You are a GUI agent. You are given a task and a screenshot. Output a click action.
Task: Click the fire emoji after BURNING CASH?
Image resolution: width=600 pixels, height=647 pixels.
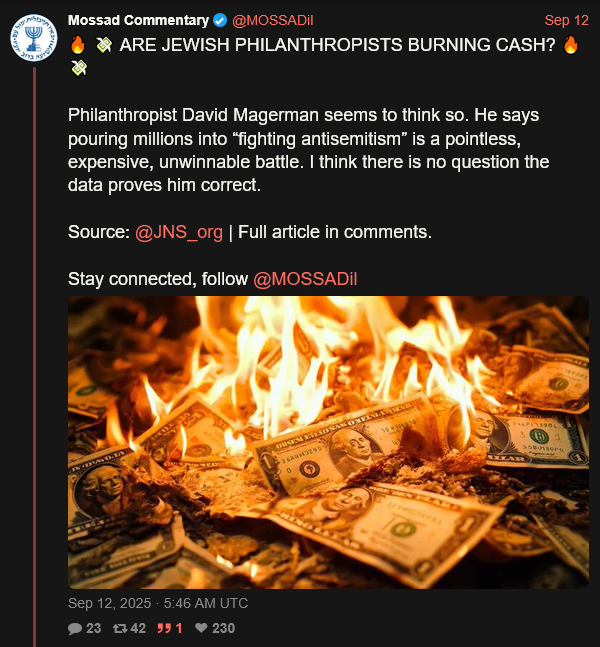click(x=571, y=45)
